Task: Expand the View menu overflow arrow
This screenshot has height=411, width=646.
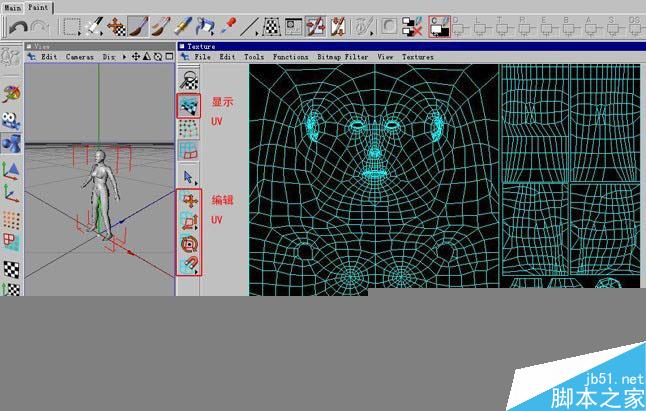Action: (x=124, y=57)
